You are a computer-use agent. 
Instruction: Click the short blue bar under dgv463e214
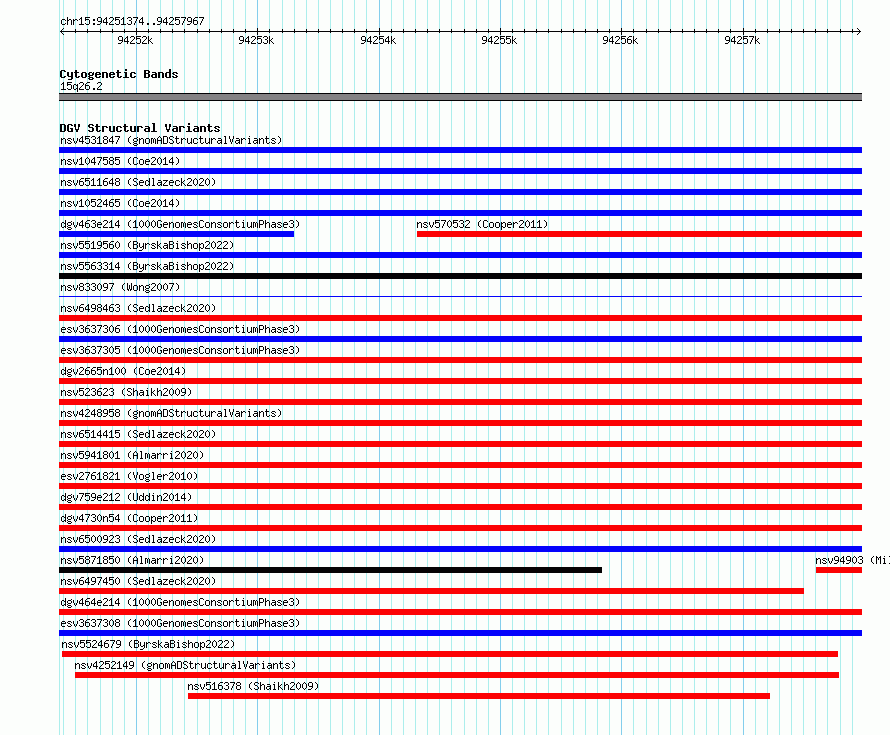click(177, 234)
